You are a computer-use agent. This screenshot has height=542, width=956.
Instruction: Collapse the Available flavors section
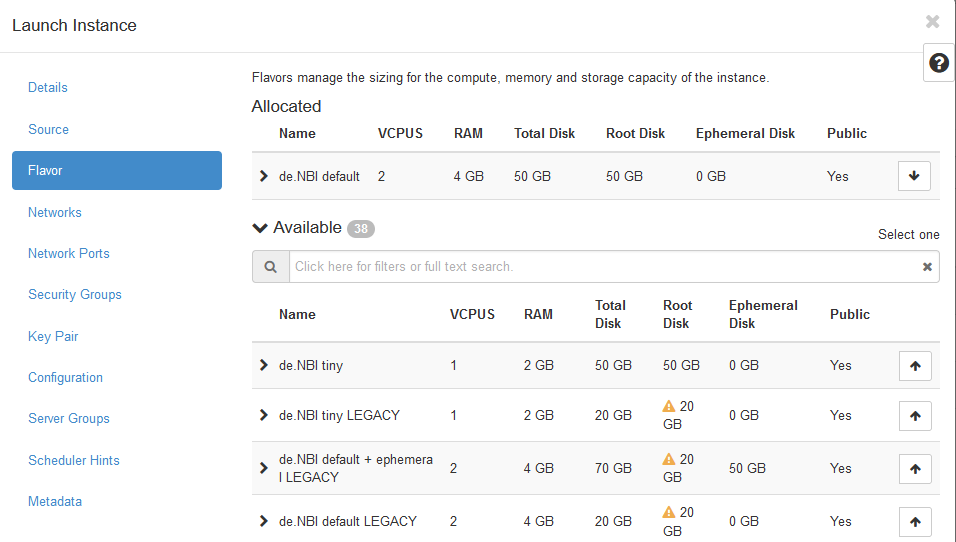tap(261, 228)
